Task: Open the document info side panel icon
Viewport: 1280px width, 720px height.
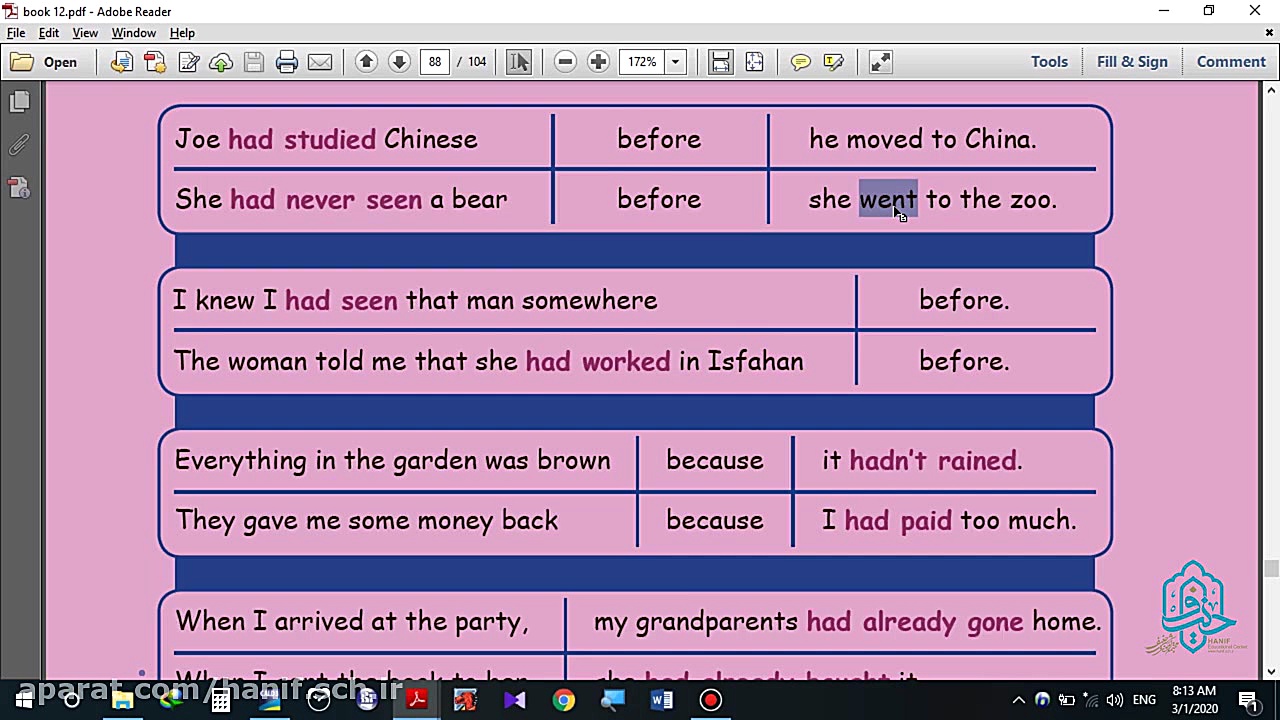Action: click(x=19, y=188)
